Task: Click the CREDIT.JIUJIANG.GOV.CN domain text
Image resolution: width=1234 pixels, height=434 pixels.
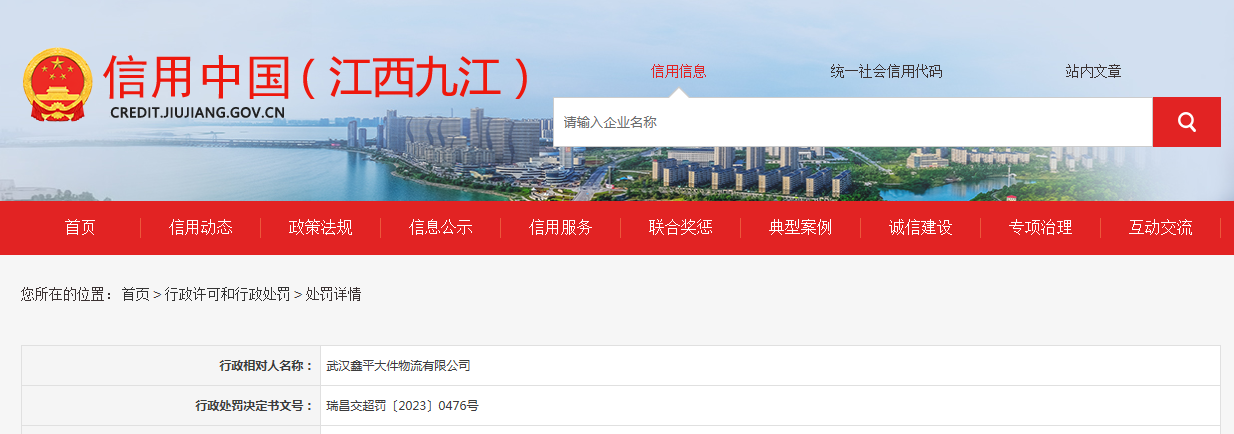Action: [x=197, y=113]
